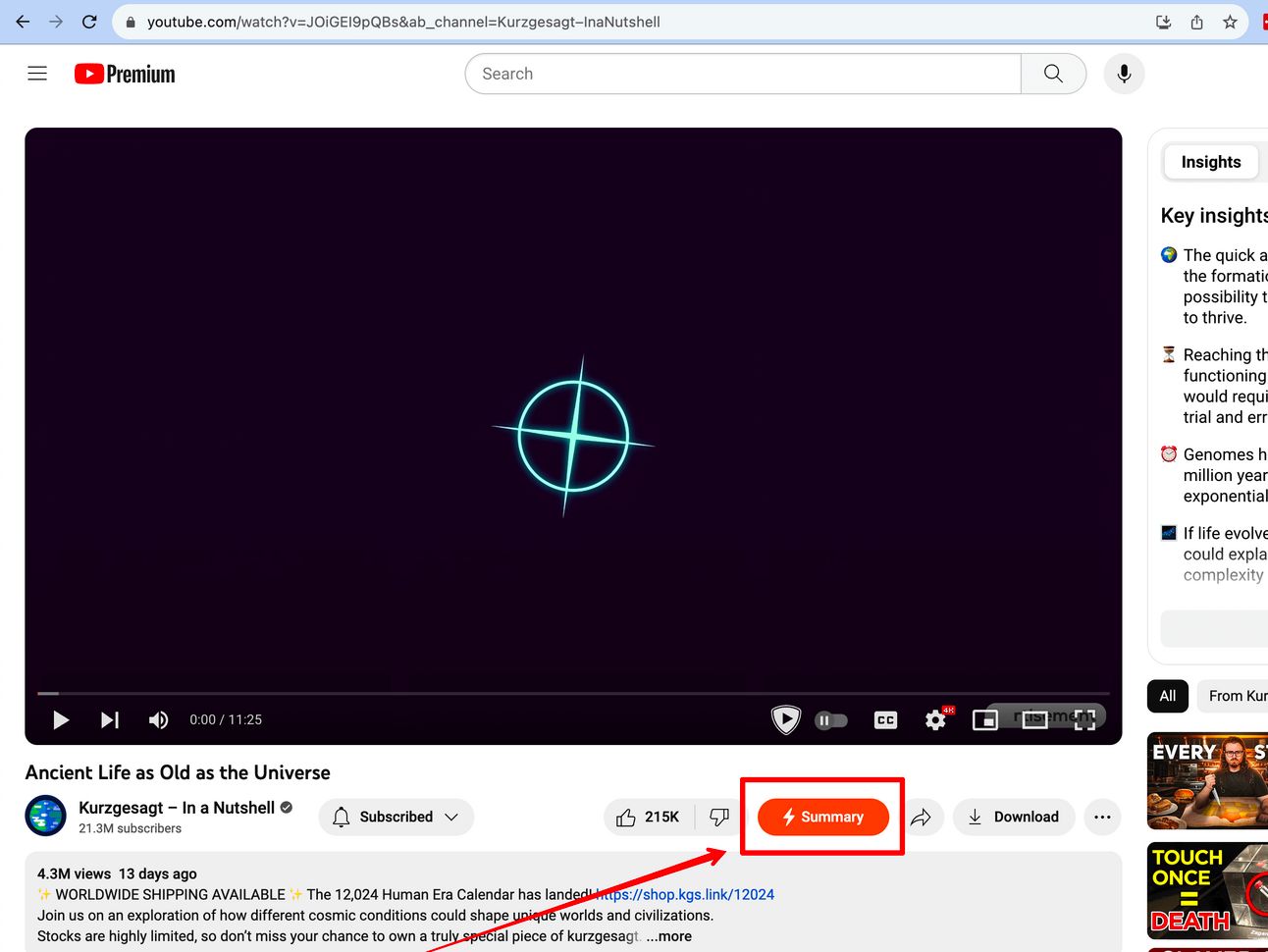Toggle the autoplay switch
Viewport: 1268px width, 952px height.
click(831, 720)
